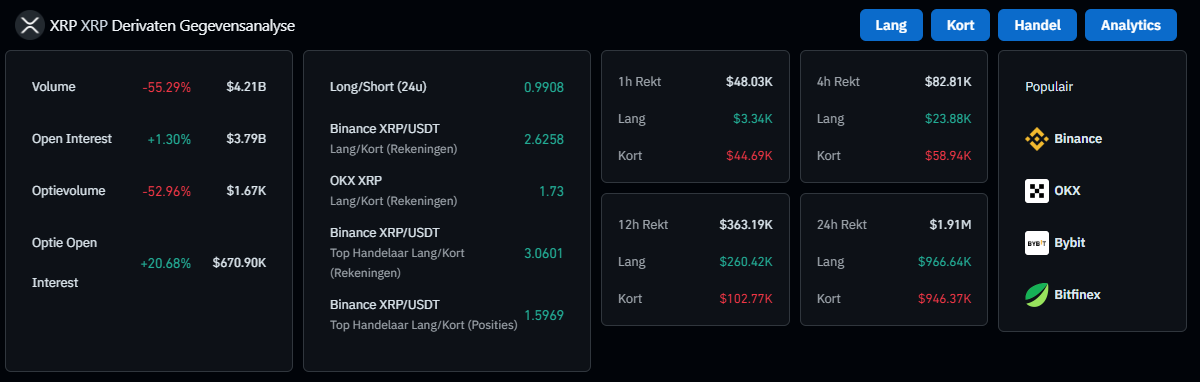
Task: Go to Analytics
Action: [x=1131, y=25]
